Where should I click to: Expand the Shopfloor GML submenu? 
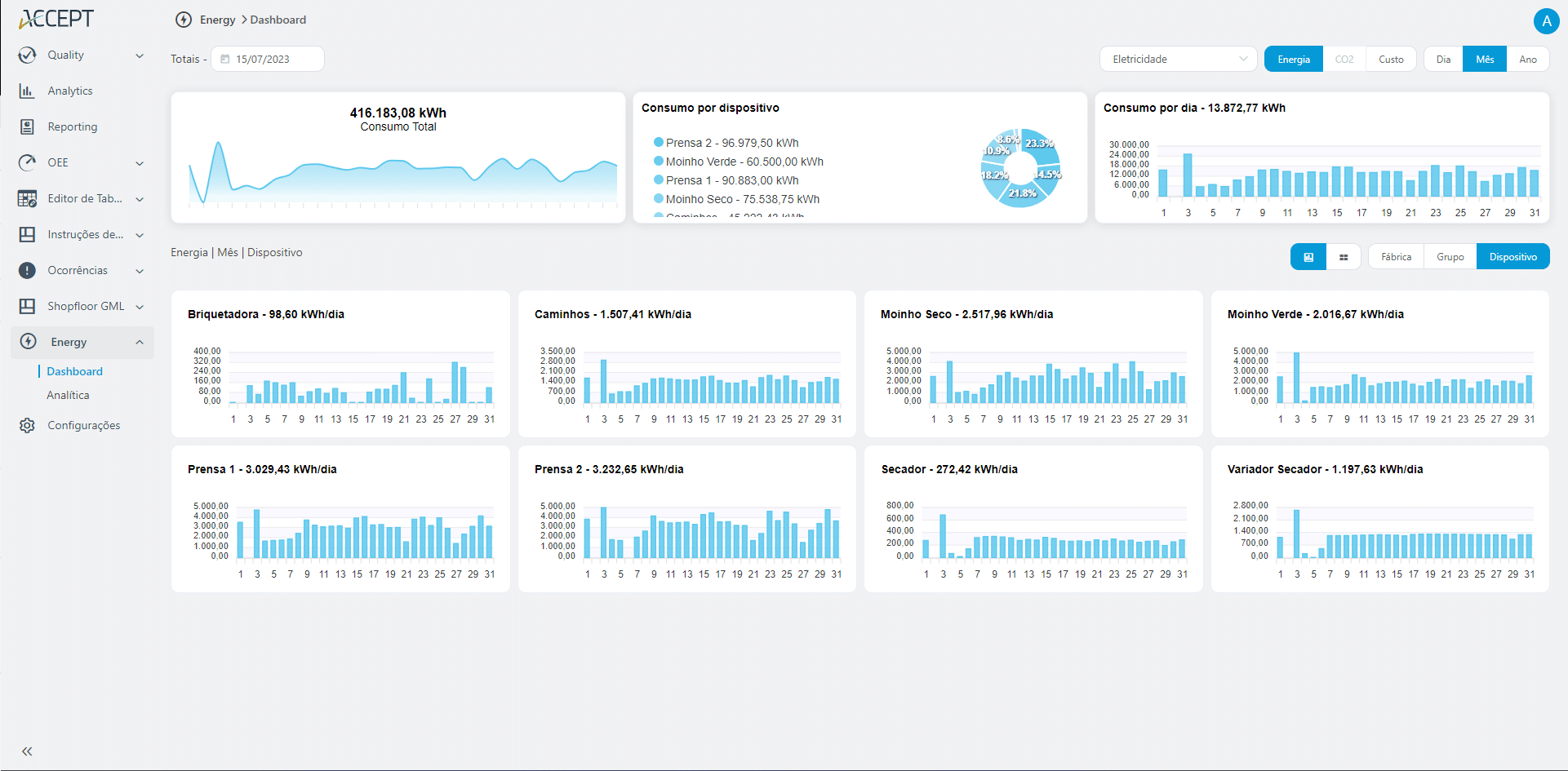coord(140,307)
